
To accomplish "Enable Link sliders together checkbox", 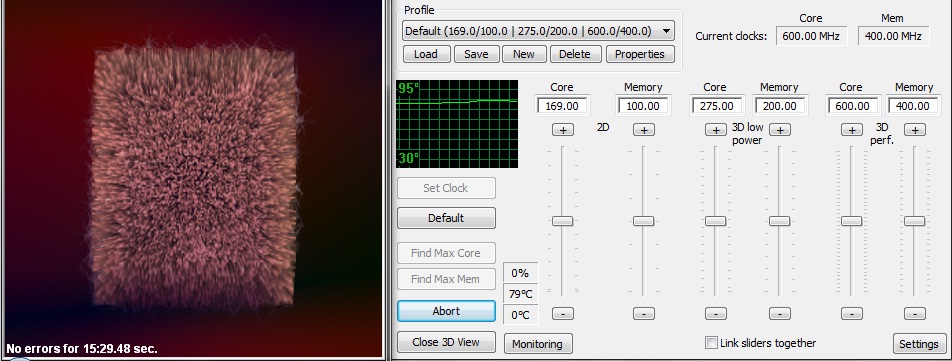I will (711, 343).
